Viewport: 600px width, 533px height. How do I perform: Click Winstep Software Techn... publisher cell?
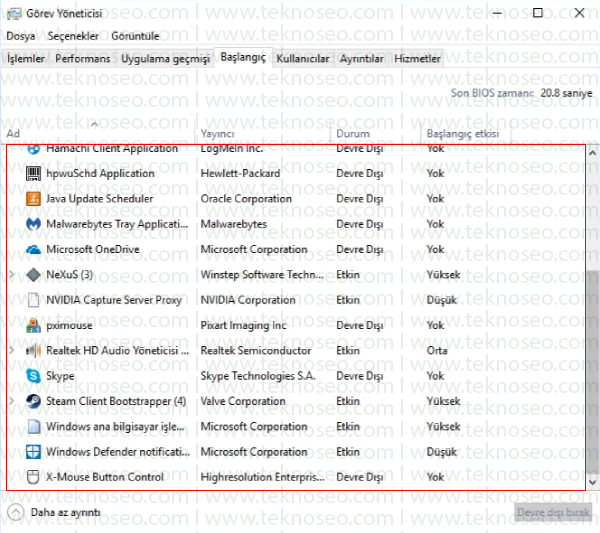click(262, 274)
